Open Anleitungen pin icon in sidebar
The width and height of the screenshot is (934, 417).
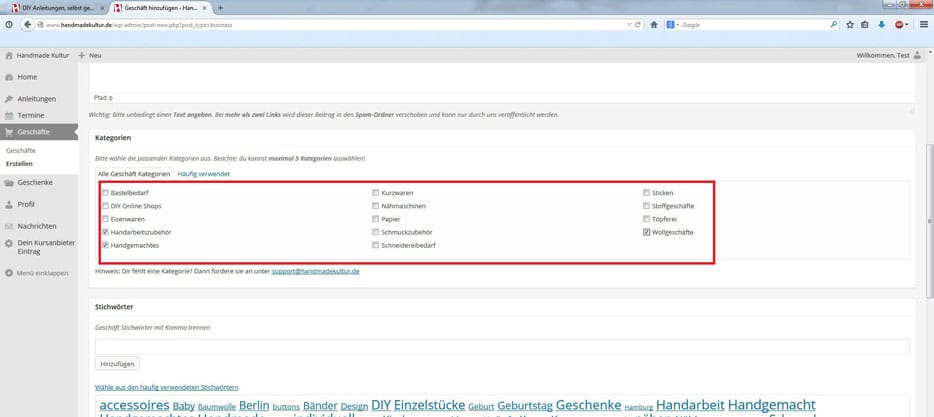tap(9, 99)
